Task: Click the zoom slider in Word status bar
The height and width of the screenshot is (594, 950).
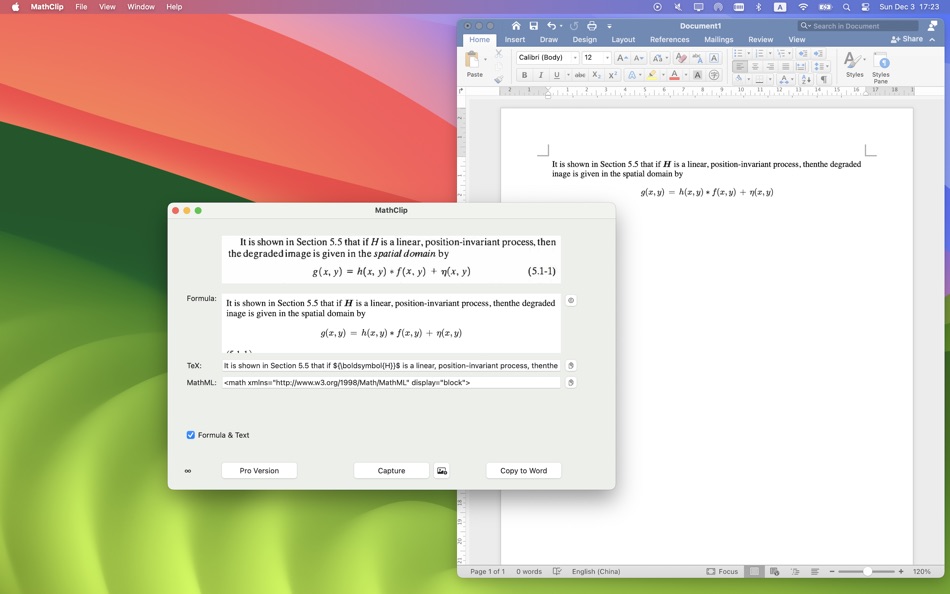Action: 866,572
